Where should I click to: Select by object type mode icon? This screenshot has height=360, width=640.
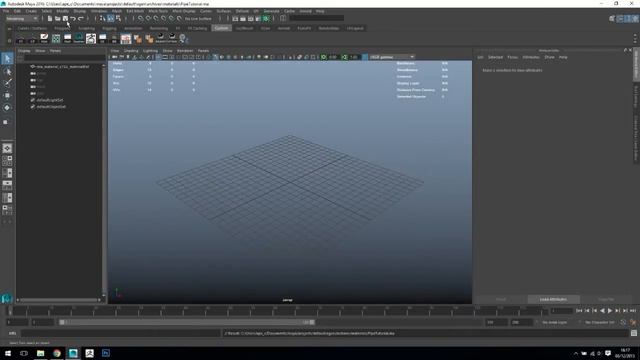[111, 18]
